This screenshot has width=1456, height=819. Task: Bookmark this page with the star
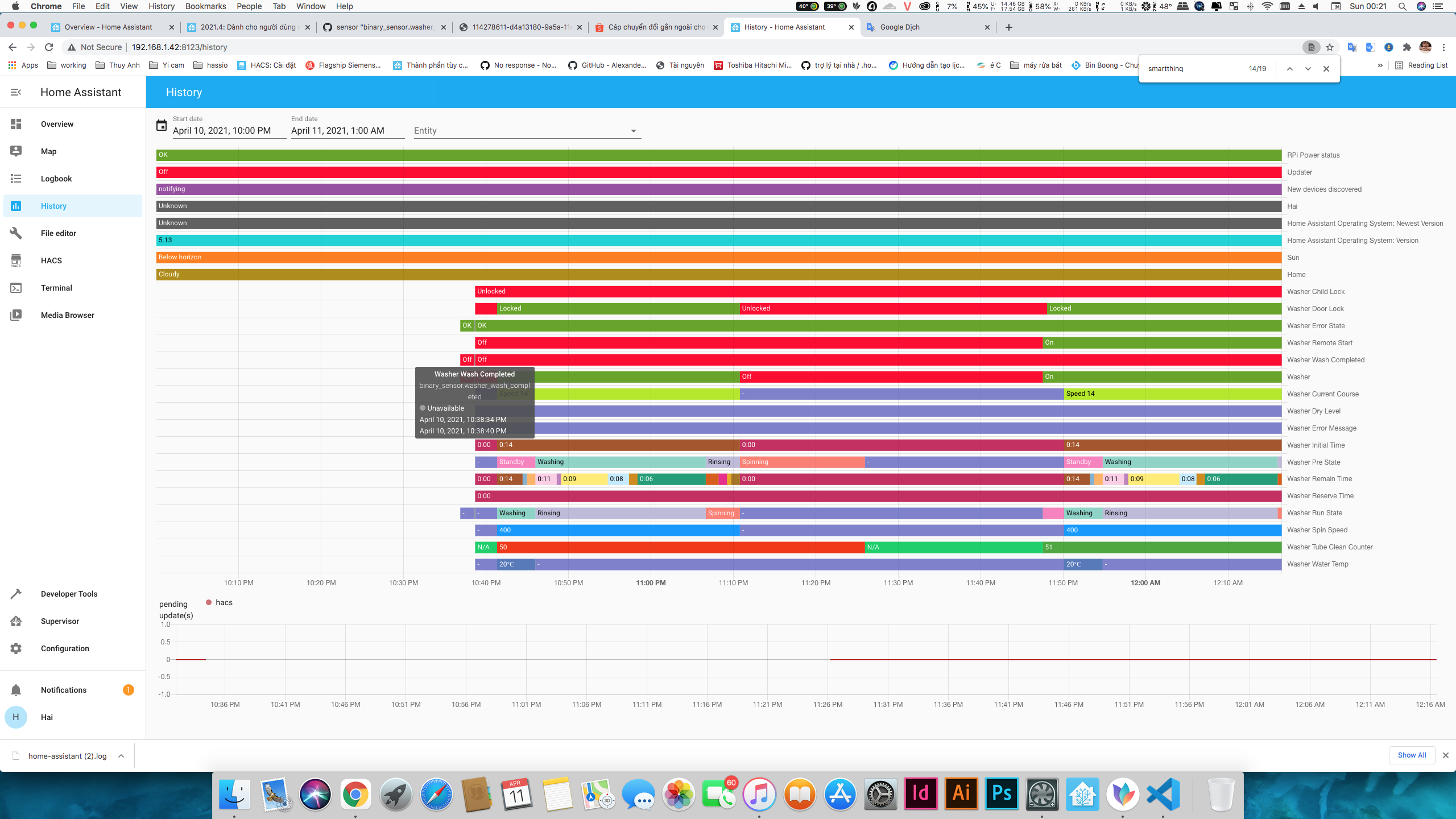pos(1330,47)
